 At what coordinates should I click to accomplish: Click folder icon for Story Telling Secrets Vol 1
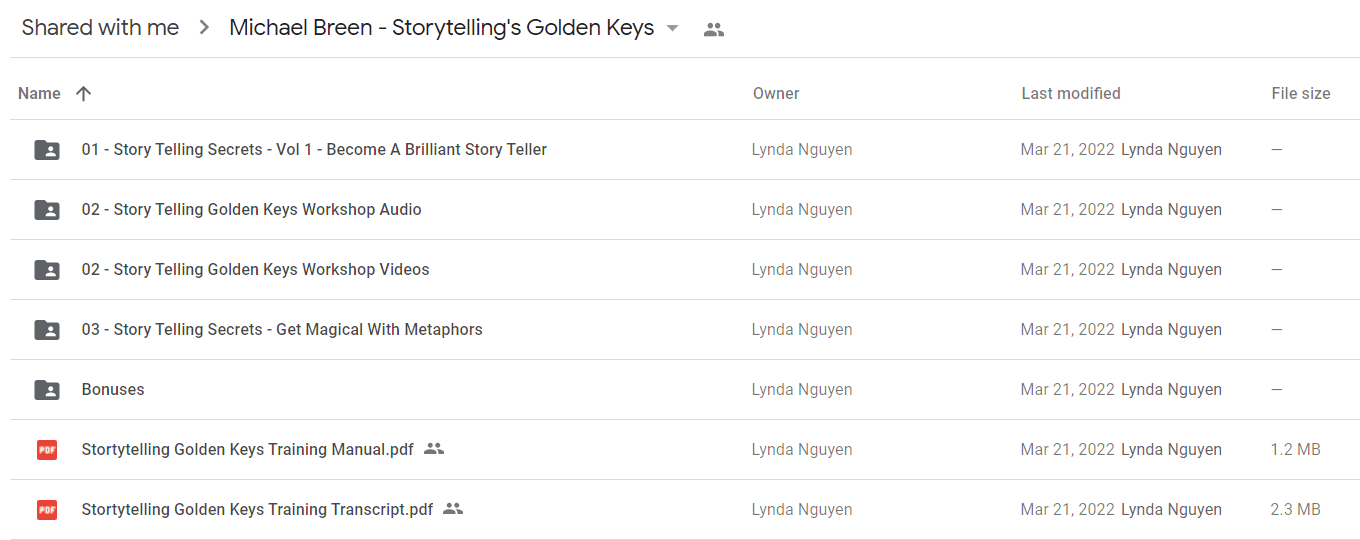coord(47,150)
